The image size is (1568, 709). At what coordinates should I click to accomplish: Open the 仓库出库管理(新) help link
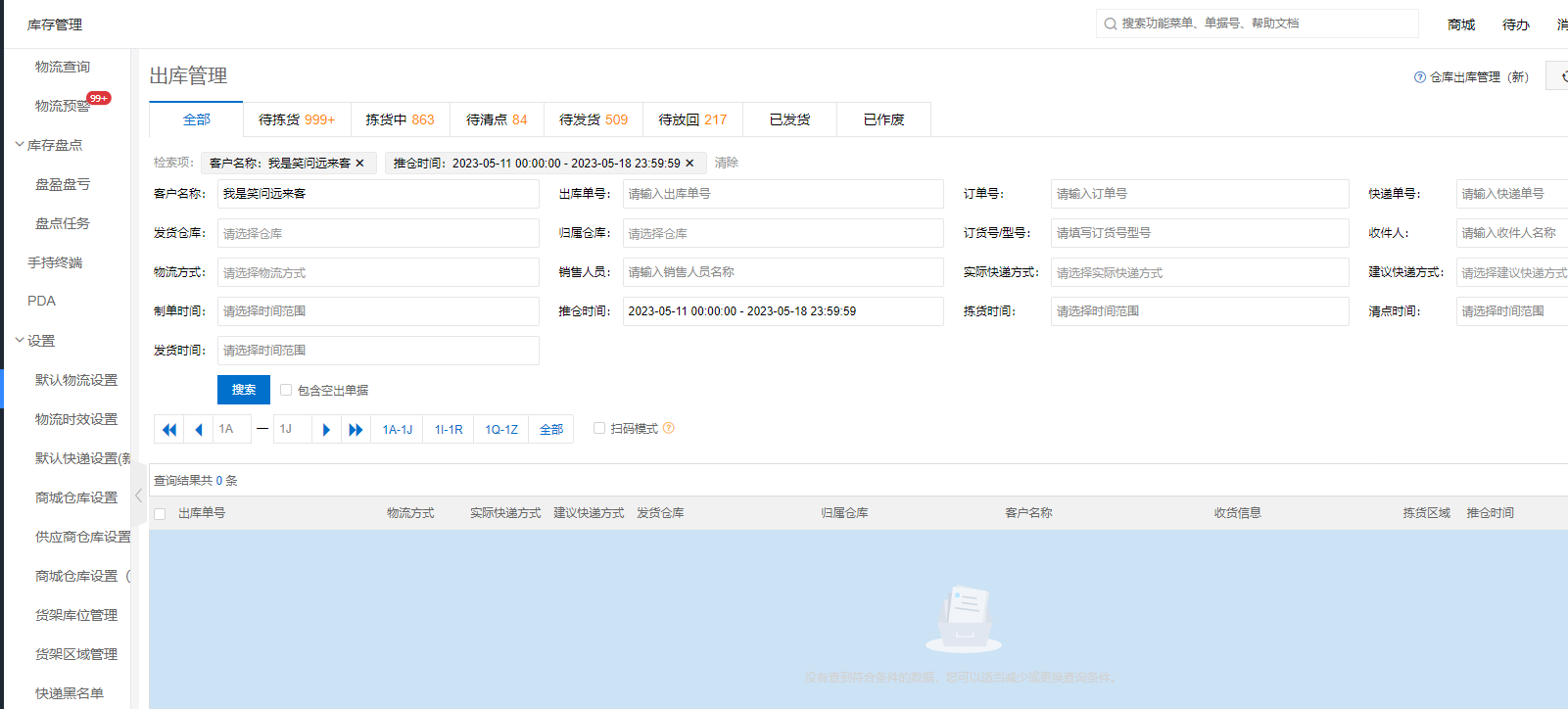tap(1479, 77)
